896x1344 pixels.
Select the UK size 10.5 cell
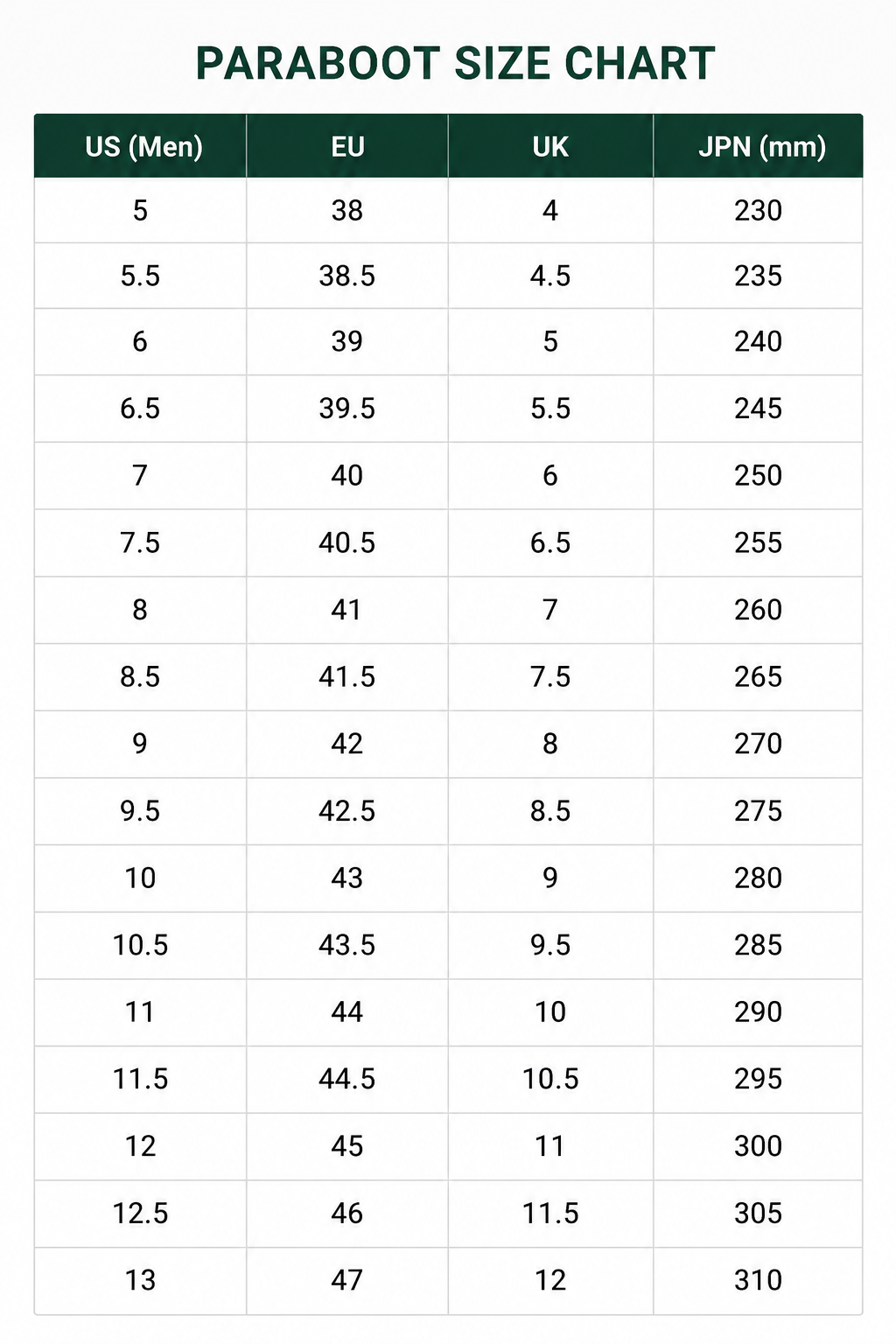[550, 1079]
